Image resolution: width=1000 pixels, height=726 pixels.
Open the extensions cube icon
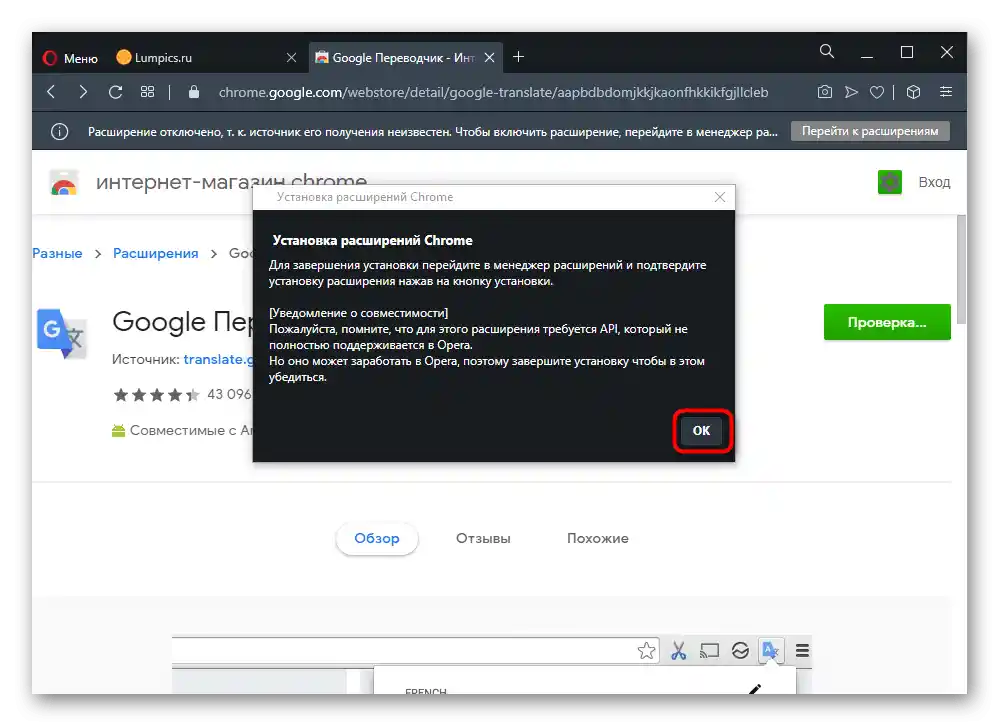pos(913,92)
